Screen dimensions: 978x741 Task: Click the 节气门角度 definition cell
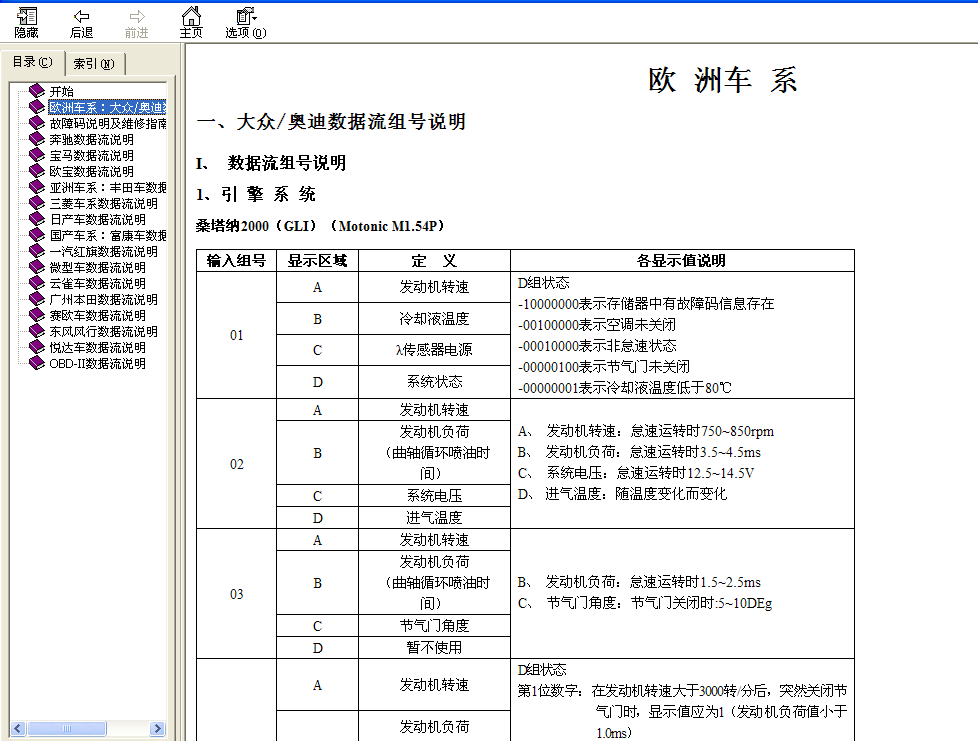(435, 626)
